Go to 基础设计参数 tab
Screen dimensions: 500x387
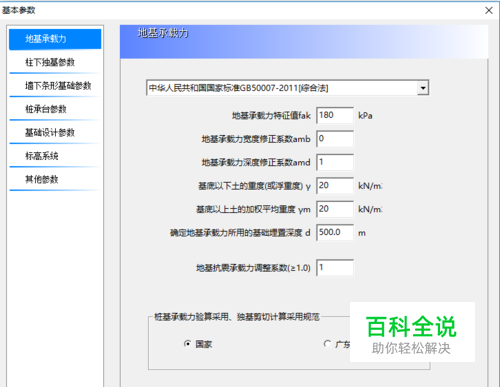coord(55,133)
